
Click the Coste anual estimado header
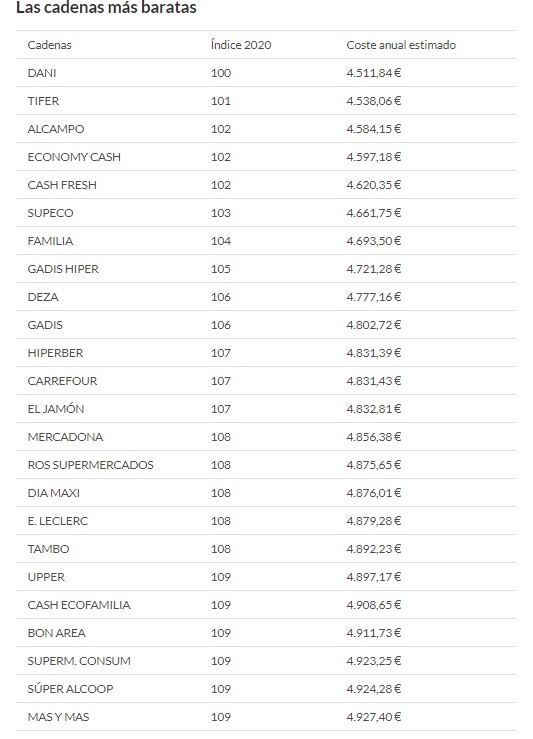[401, 45]
